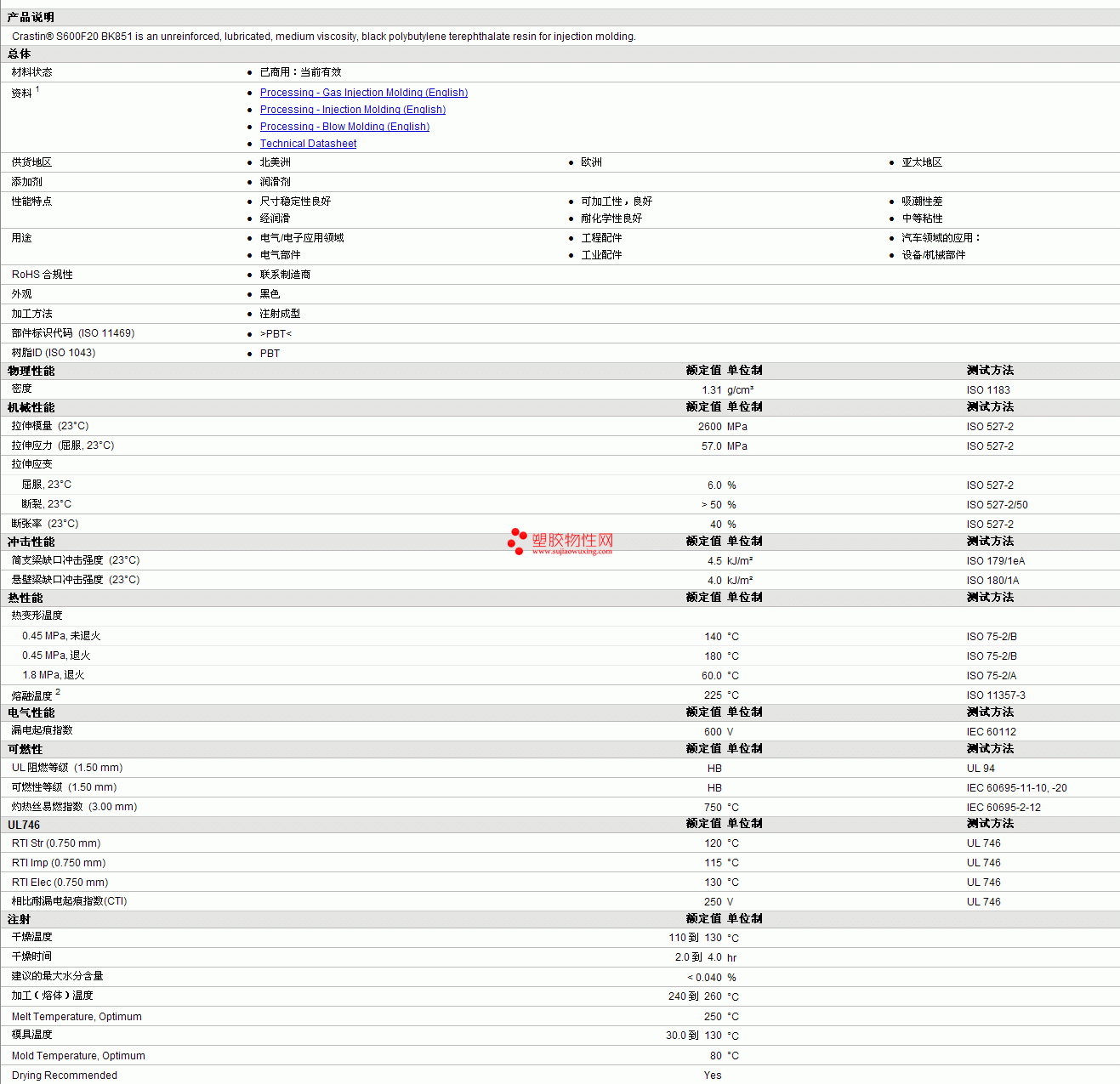Select the feature 耐化学性良好

[611, 219]
